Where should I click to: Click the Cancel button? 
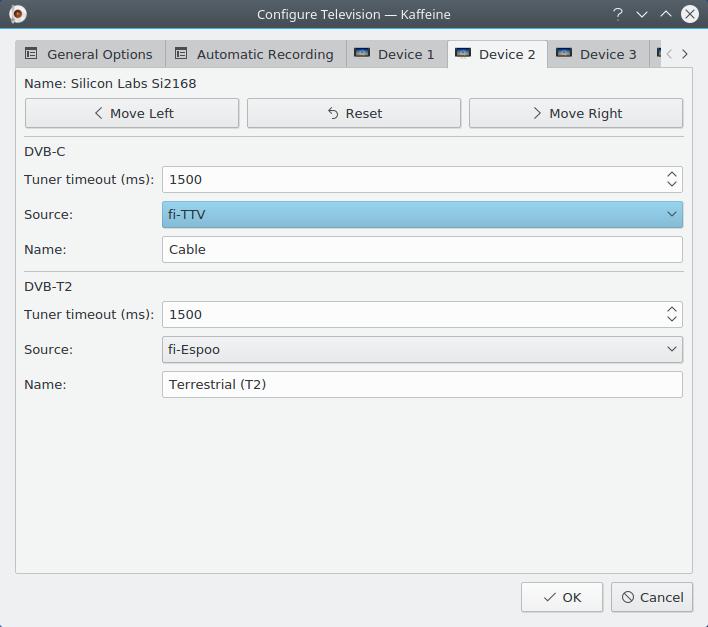tap(652, 597)
